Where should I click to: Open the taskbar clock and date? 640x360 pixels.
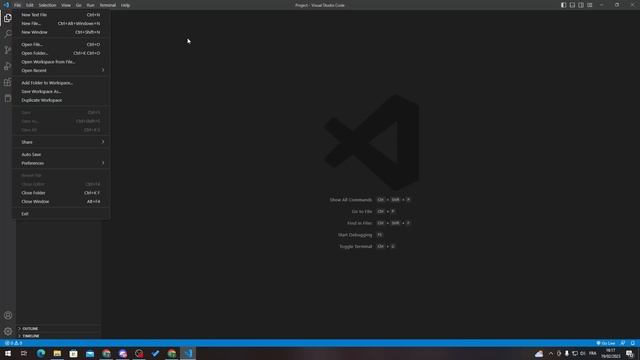pyautogui.click(x=611, y=353)
